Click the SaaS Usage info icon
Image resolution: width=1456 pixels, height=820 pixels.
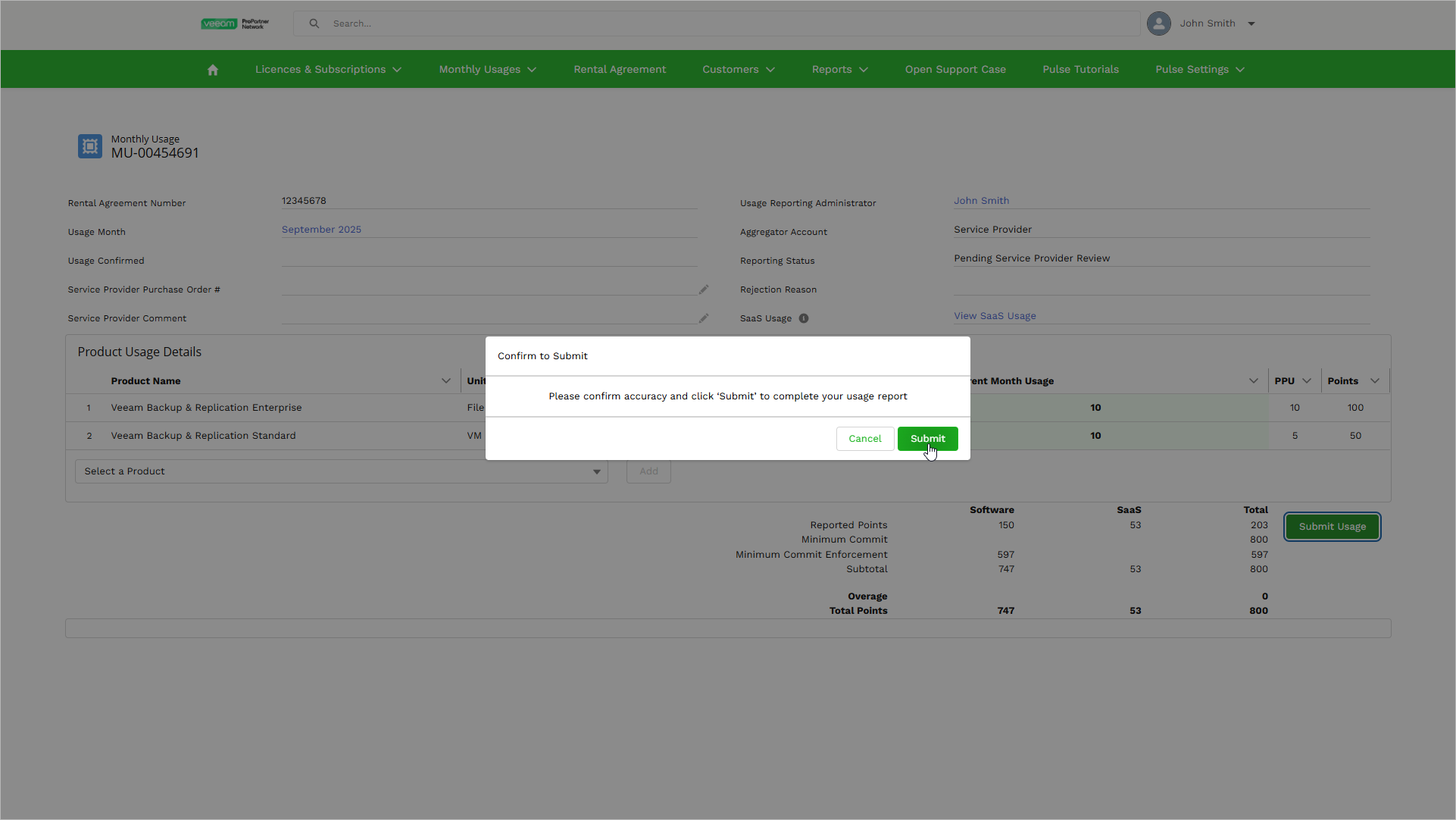point(804,318)
